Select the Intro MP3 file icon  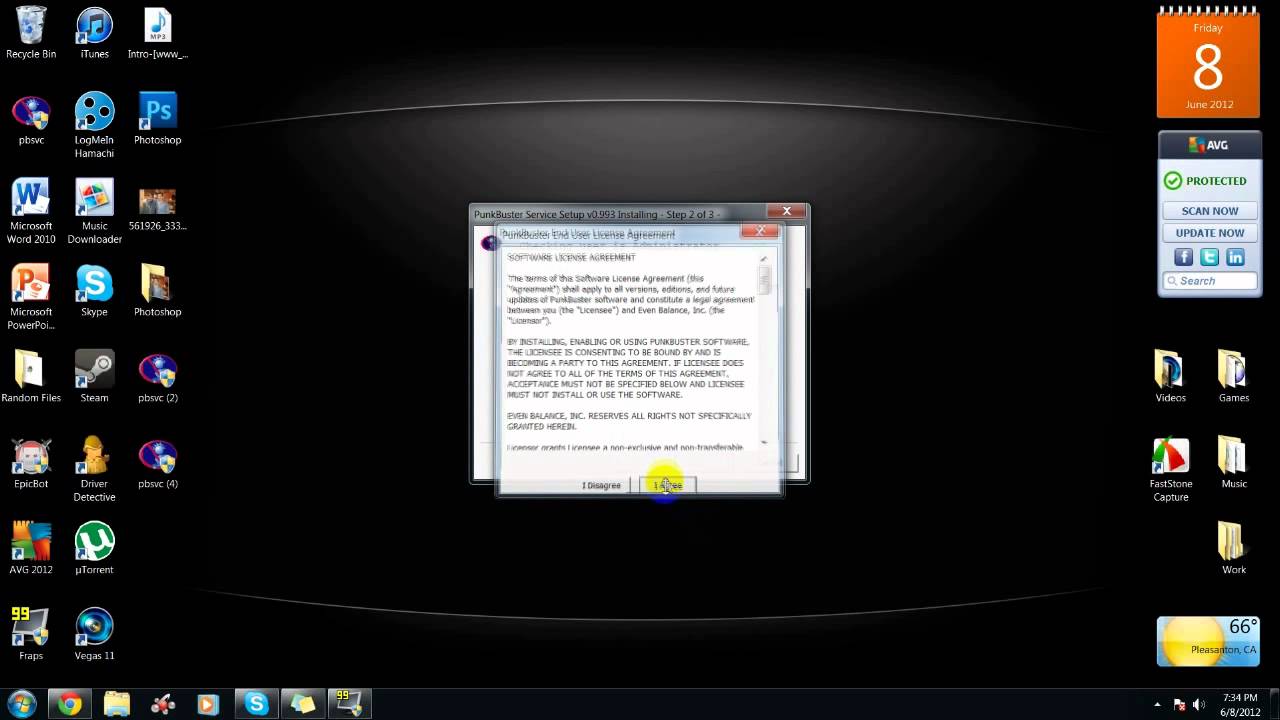click(157, 33)
